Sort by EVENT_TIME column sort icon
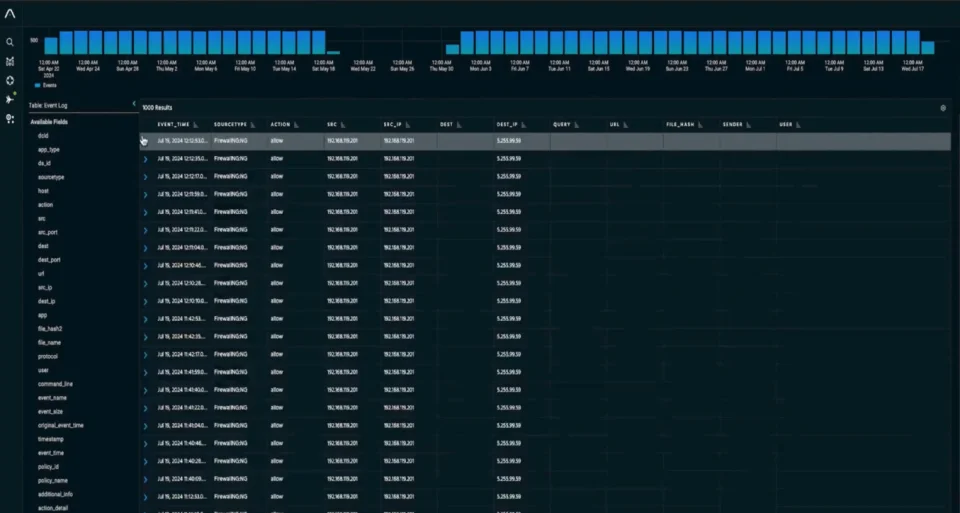This screenshot has height=513, width=960. pyautogui.click(x=196, y=125)
